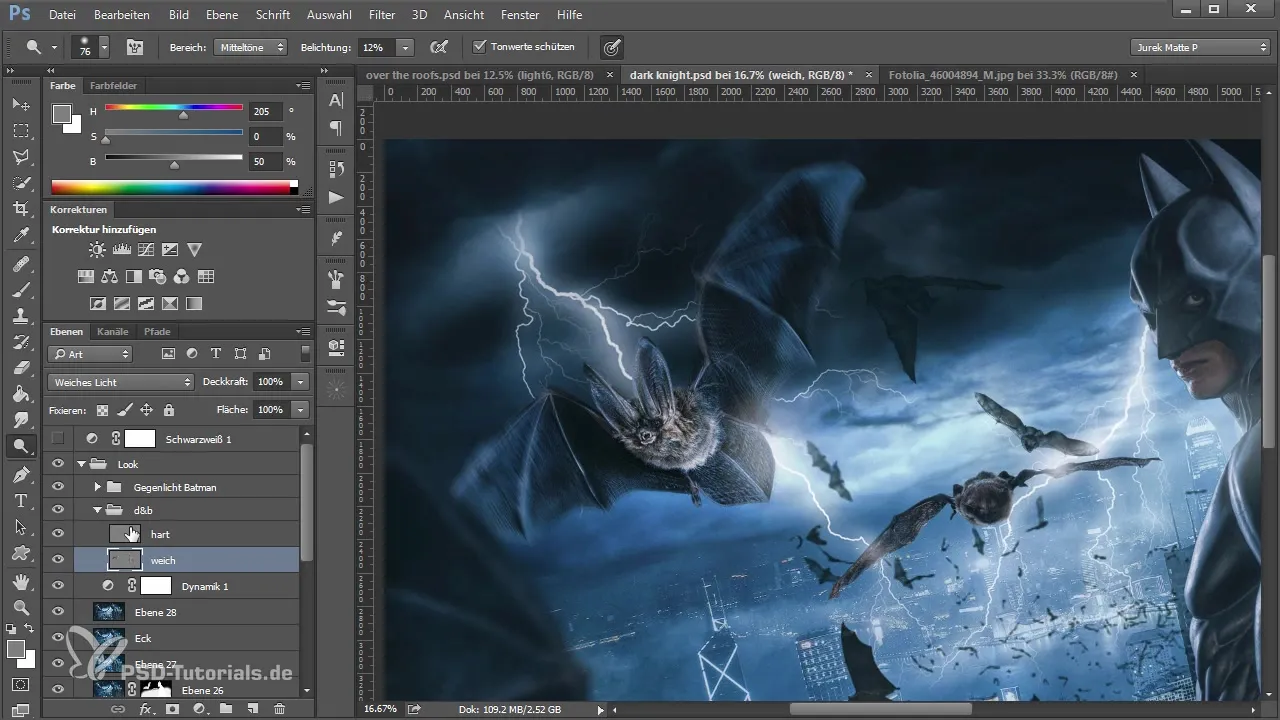The image size is (1280, 720).
Task: Select the Paint Bucket tool
Action: click(20, 394)
